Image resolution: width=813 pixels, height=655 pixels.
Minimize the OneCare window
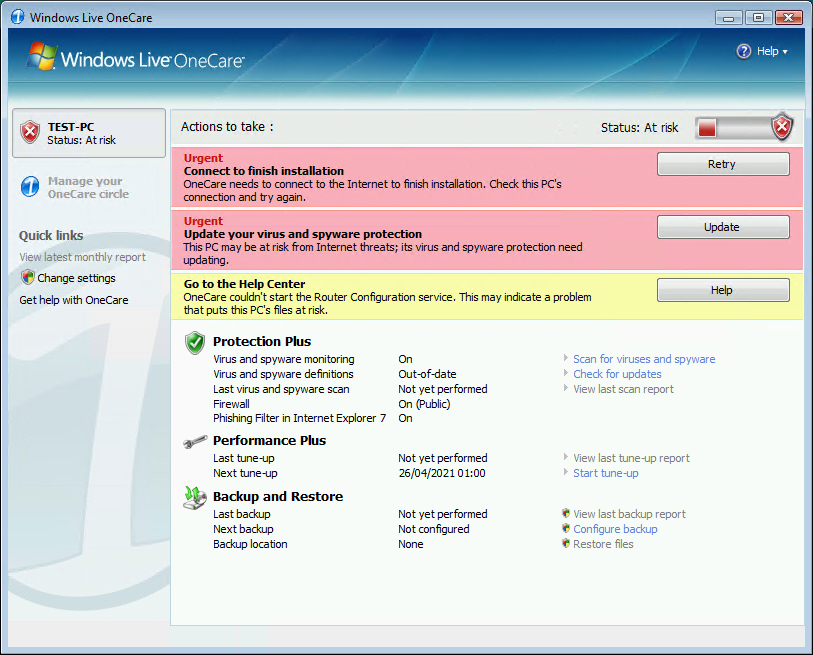[728, 18]
